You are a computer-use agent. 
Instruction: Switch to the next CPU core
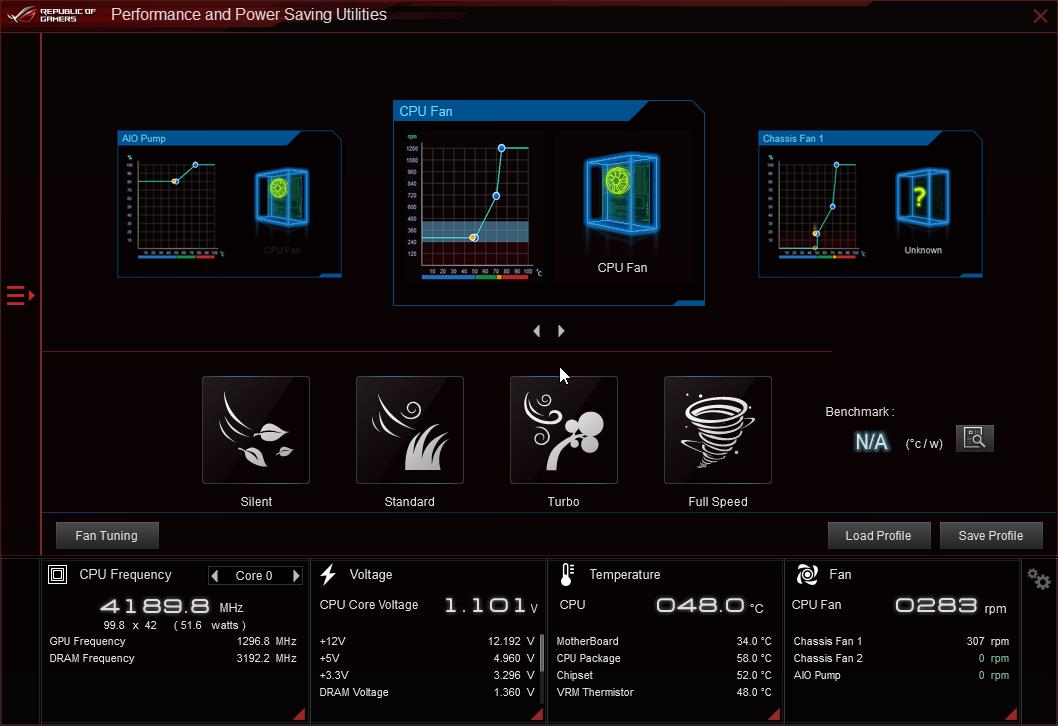coord(296,576)
